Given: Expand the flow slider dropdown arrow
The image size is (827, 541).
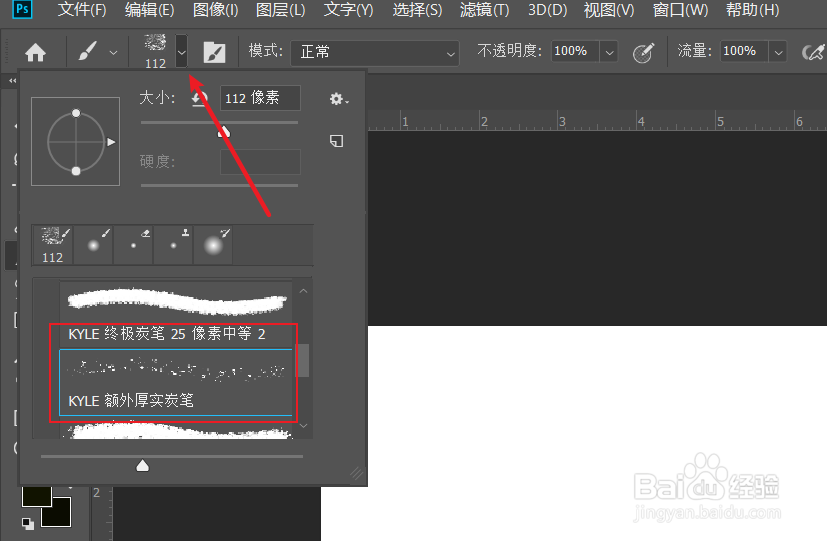Looking at the screenshot, I should pos(778,52).
